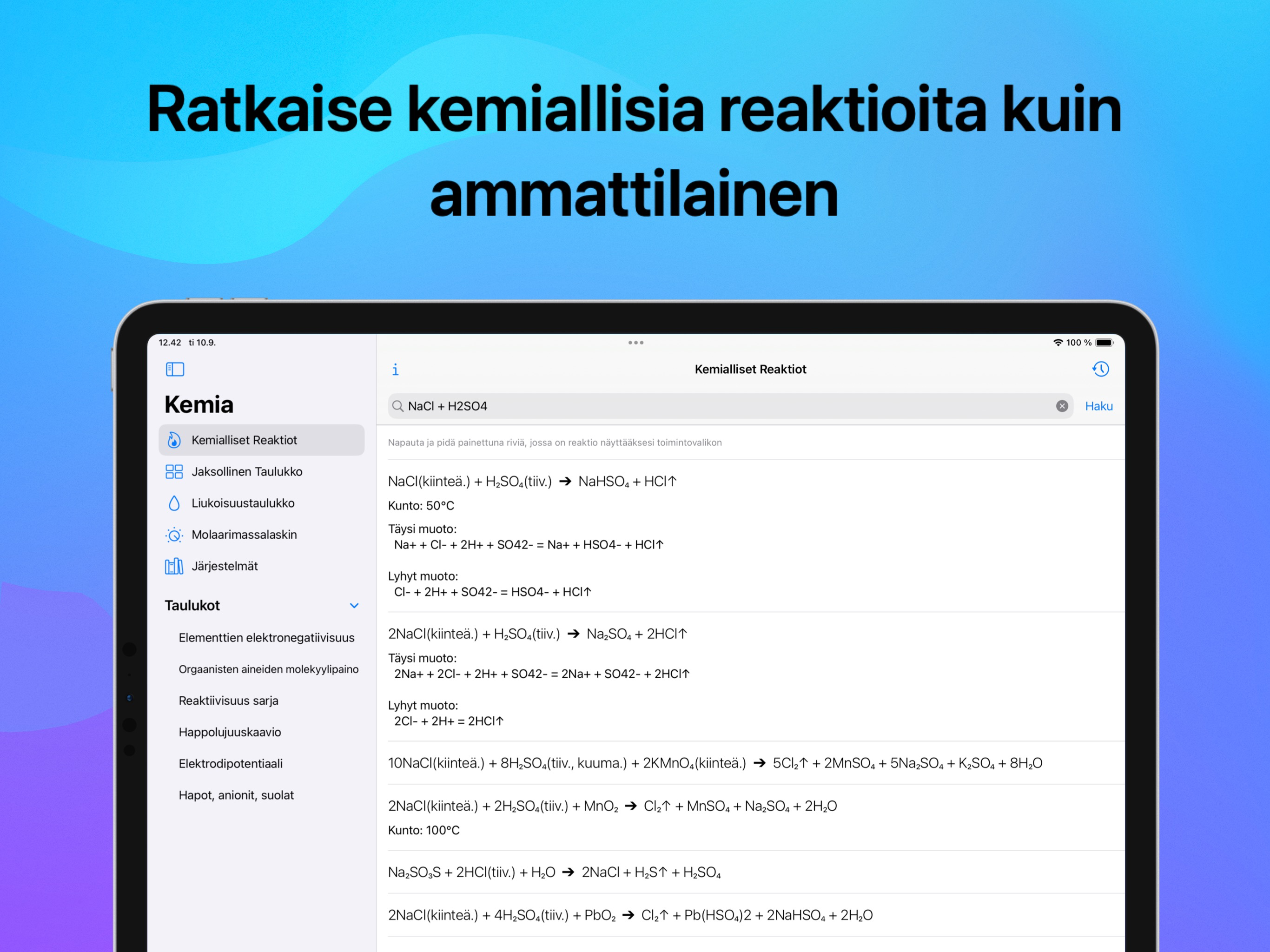Image resolution: width=1270 pixels, height=952 pixels.
Task: Open Orgaanisten aineiden molekyylipaino
Action: click(x=268, y=669)
